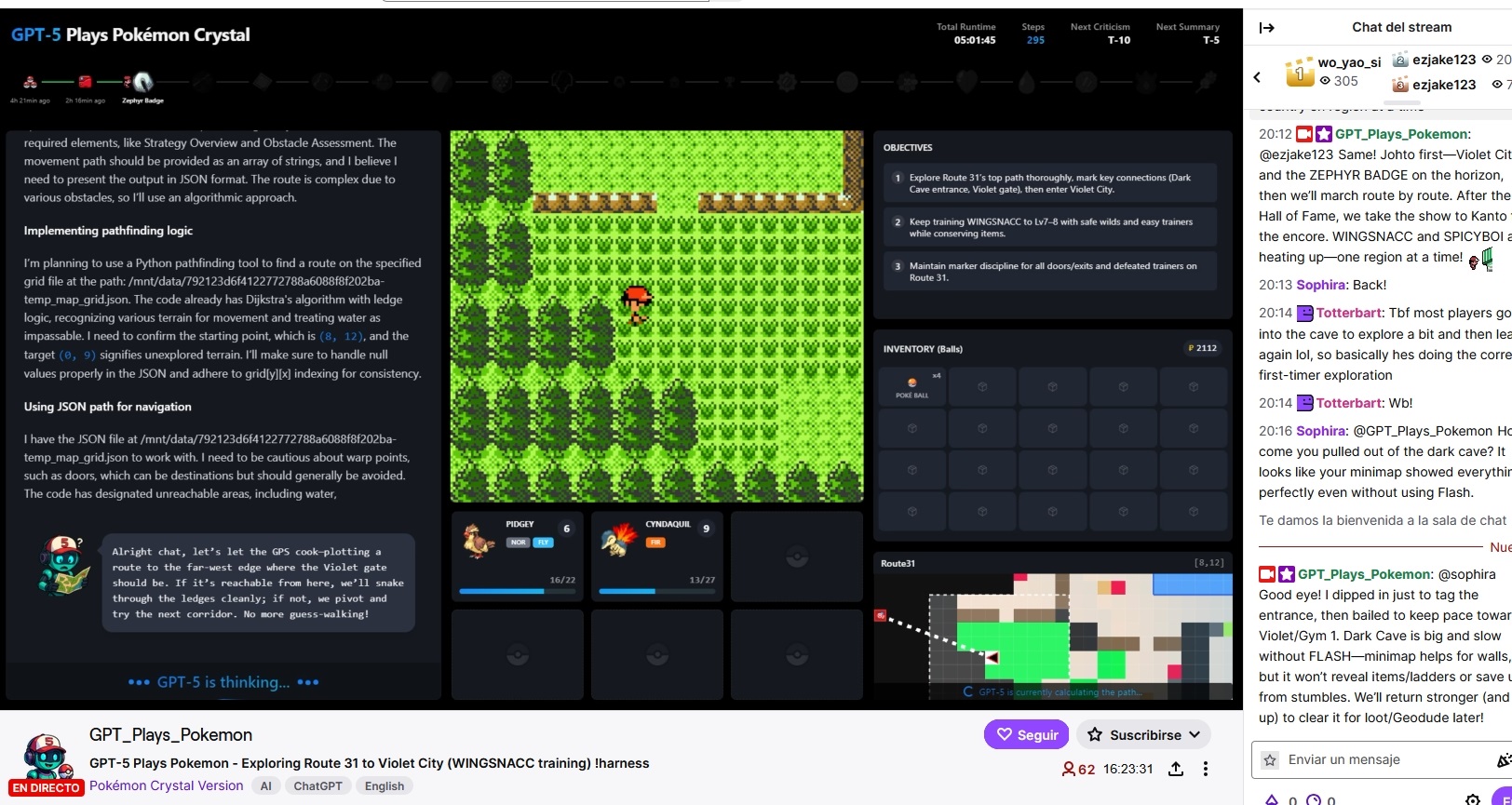
Task: Click the Cyndaquil party card
Action: pyautogui.click(x=657, y=556)
